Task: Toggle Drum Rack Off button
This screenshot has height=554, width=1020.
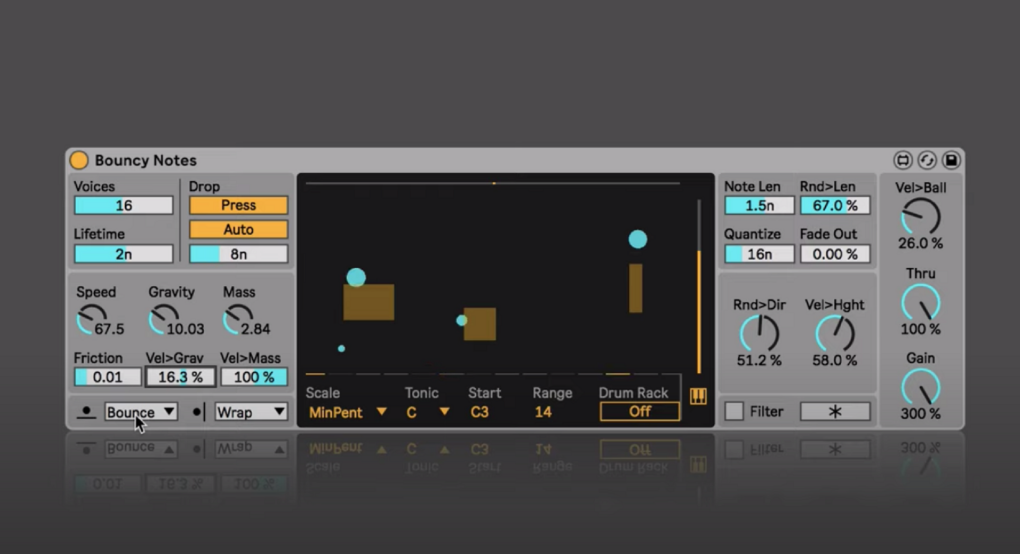Action: (639, 411)
